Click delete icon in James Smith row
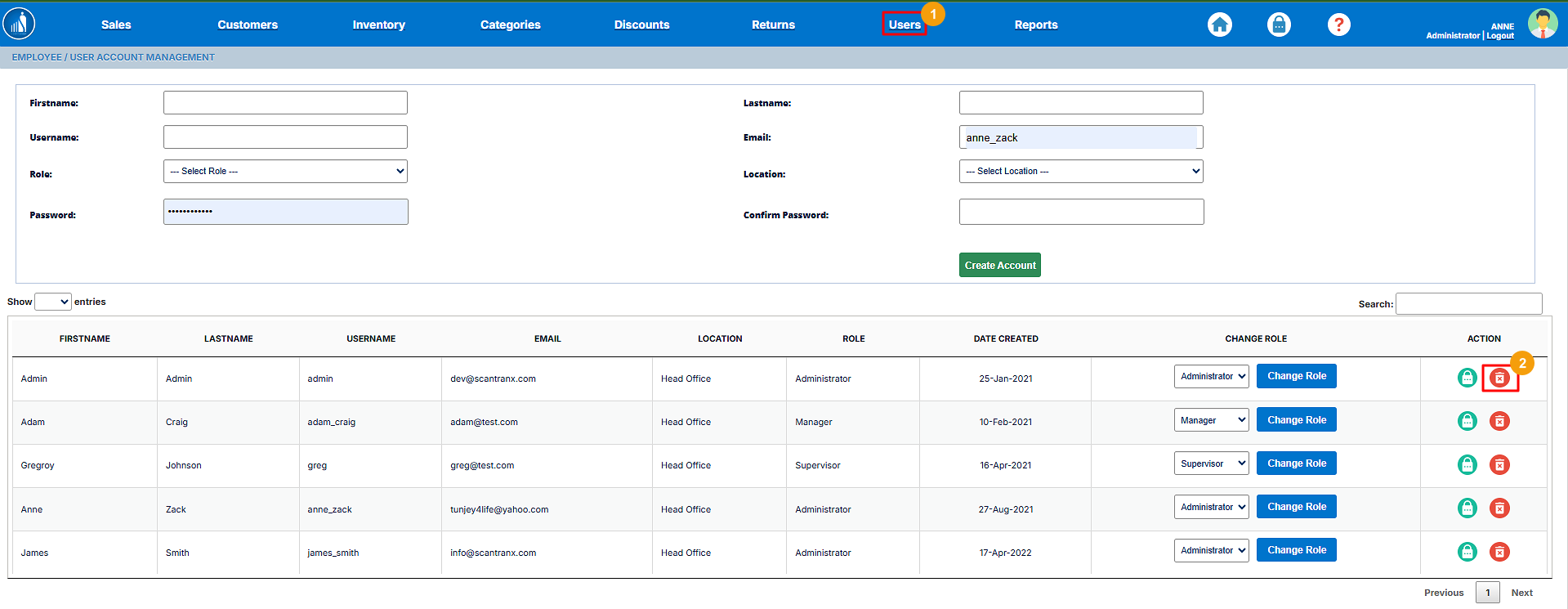The image size is (1568, 609). 1499,552
